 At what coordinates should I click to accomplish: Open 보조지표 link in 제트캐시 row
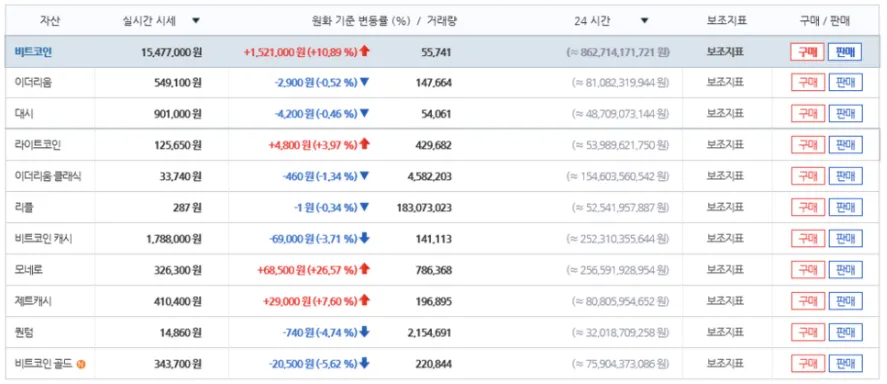(725, 301)
